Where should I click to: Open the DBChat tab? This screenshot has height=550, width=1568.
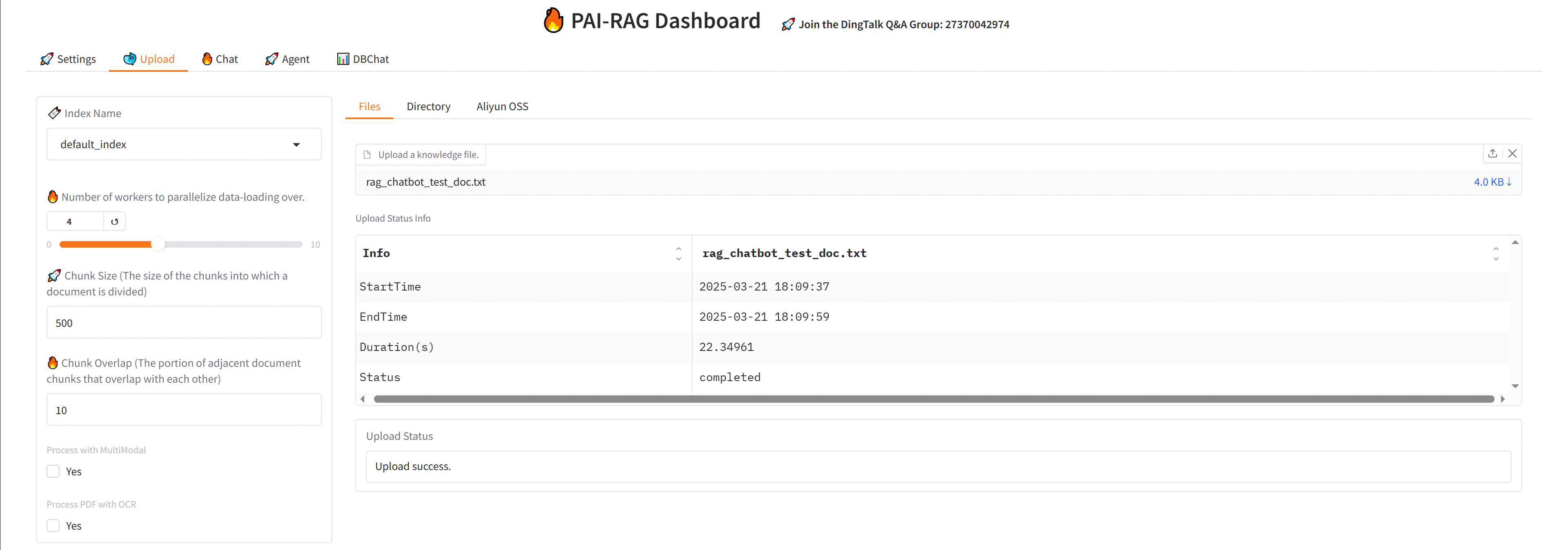pyautogui.click(x=363, y=59)
